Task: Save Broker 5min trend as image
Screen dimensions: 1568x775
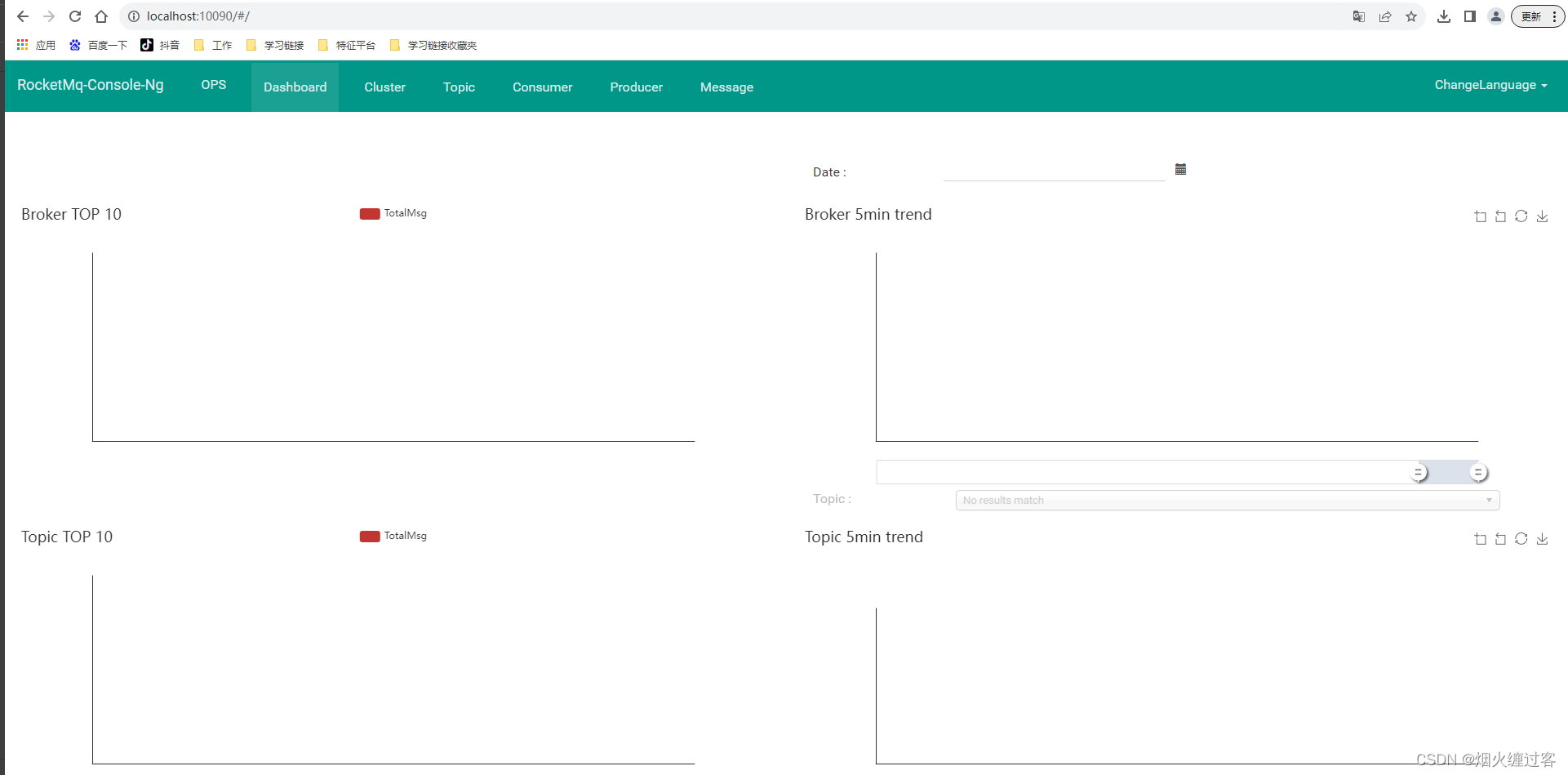Action: coord(1542,216)
